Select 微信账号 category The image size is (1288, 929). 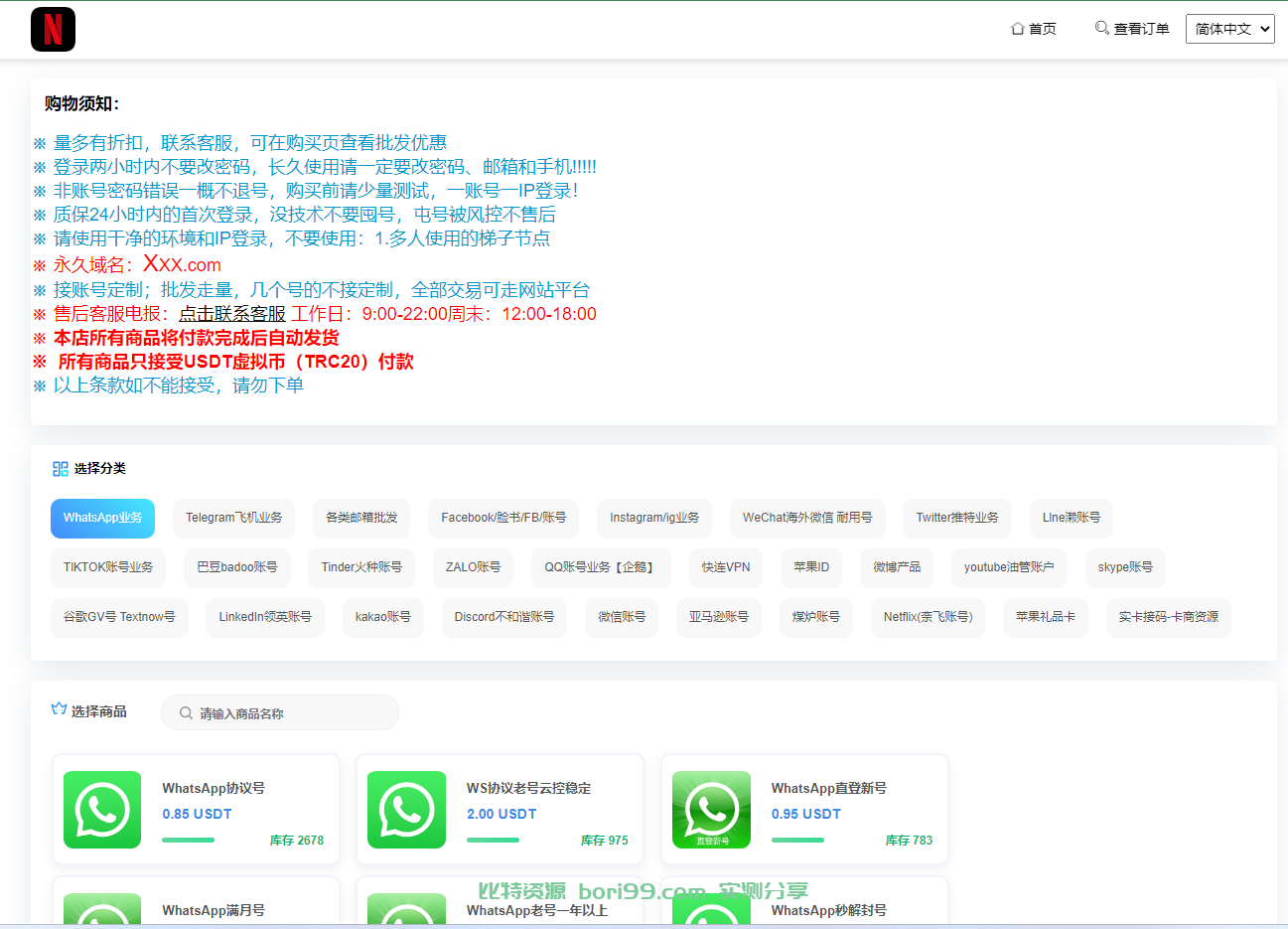[x=622, y=617]
